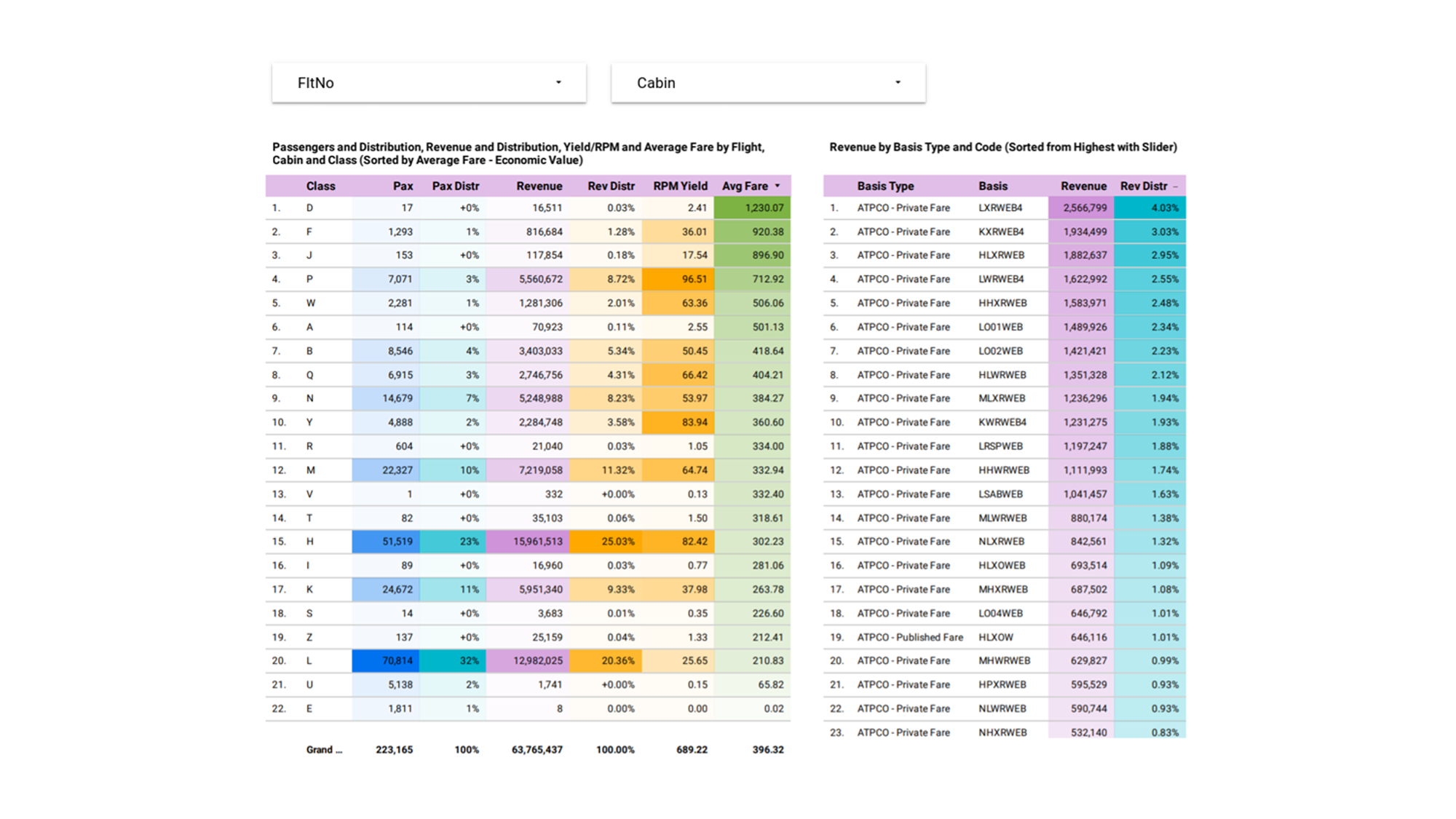The image size is (1456, 819).
Task: Select basis Rev Distr 1.01% for LO04WEB
Action: pos(1165,614)
